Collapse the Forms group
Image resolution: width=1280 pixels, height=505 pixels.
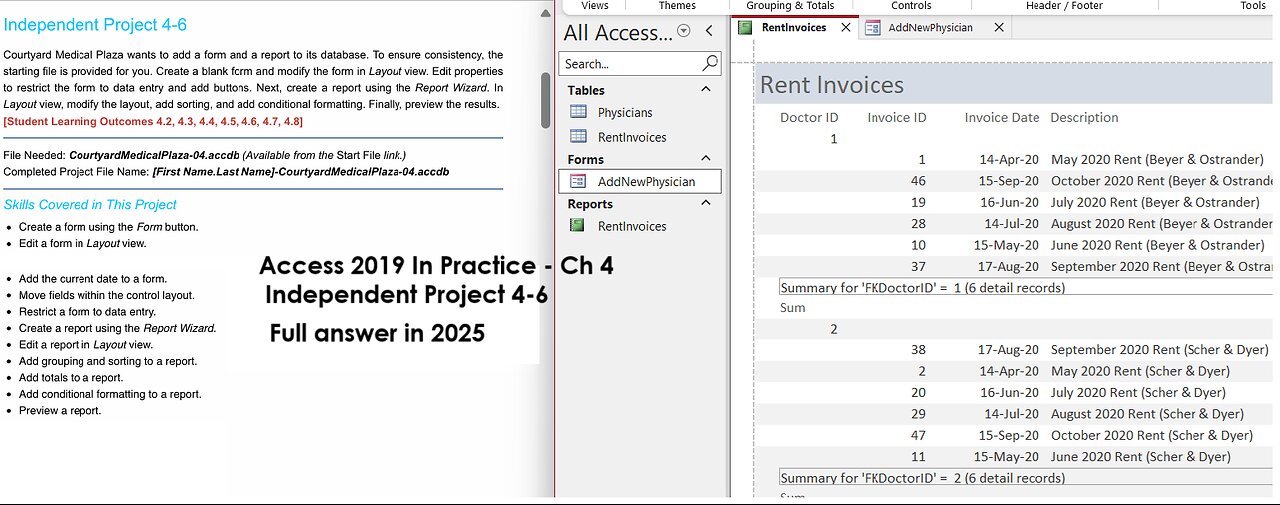tap(706, 158)
